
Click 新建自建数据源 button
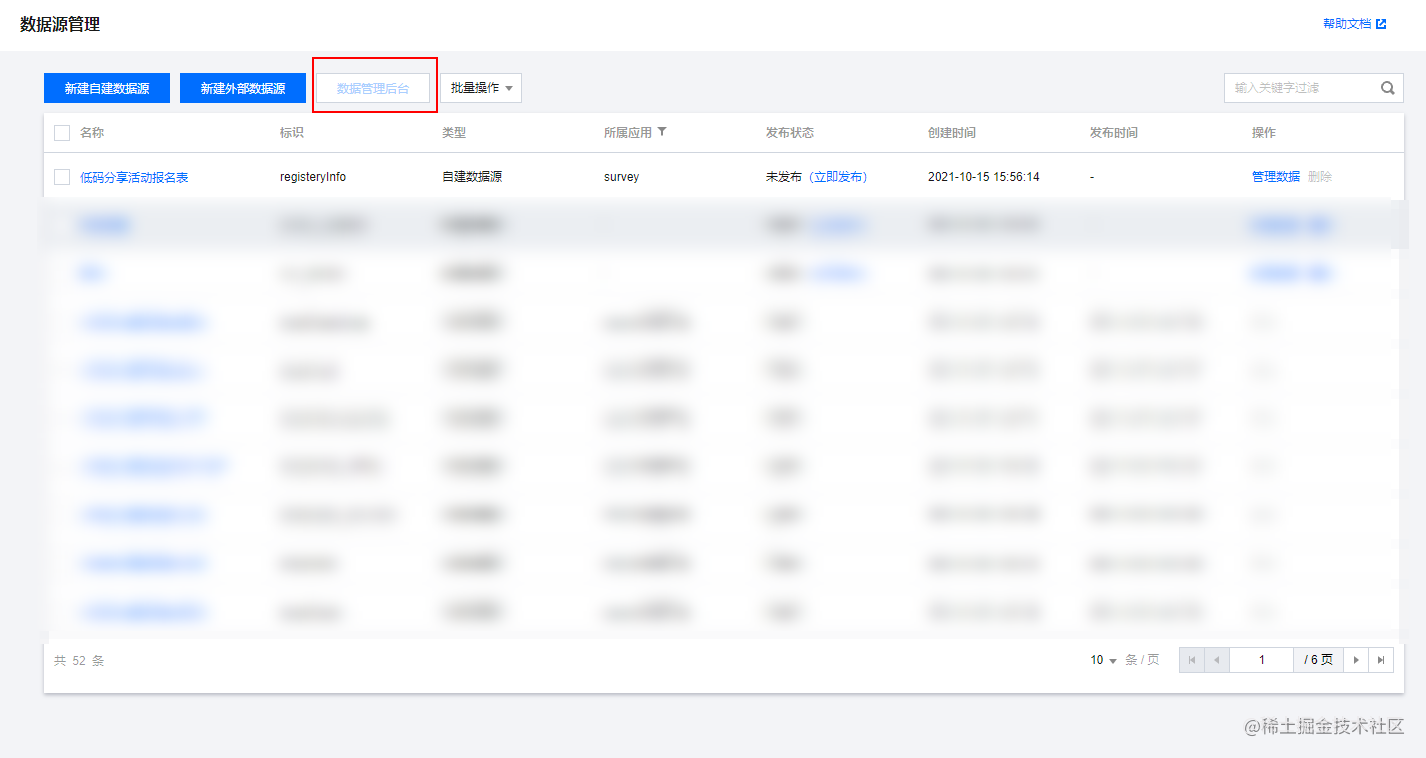(107, 88)
